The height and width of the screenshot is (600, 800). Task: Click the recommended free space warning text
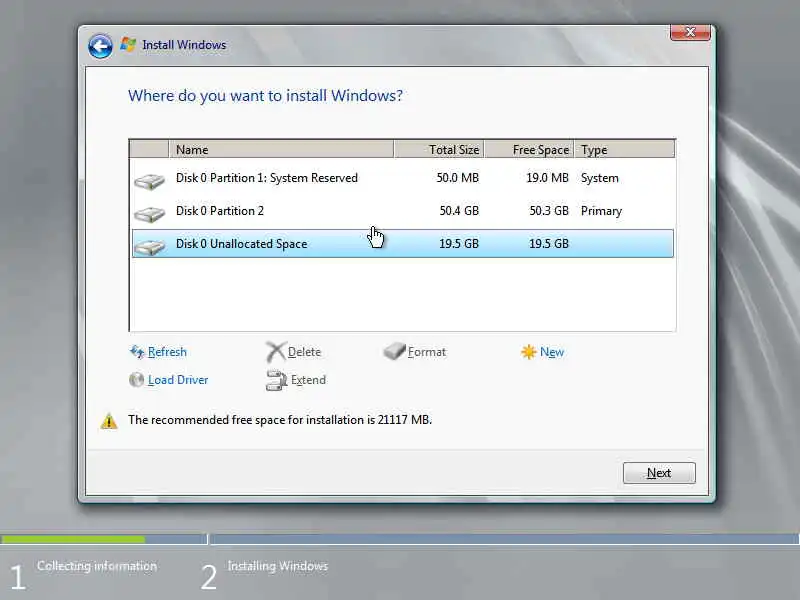pos(280,420)
